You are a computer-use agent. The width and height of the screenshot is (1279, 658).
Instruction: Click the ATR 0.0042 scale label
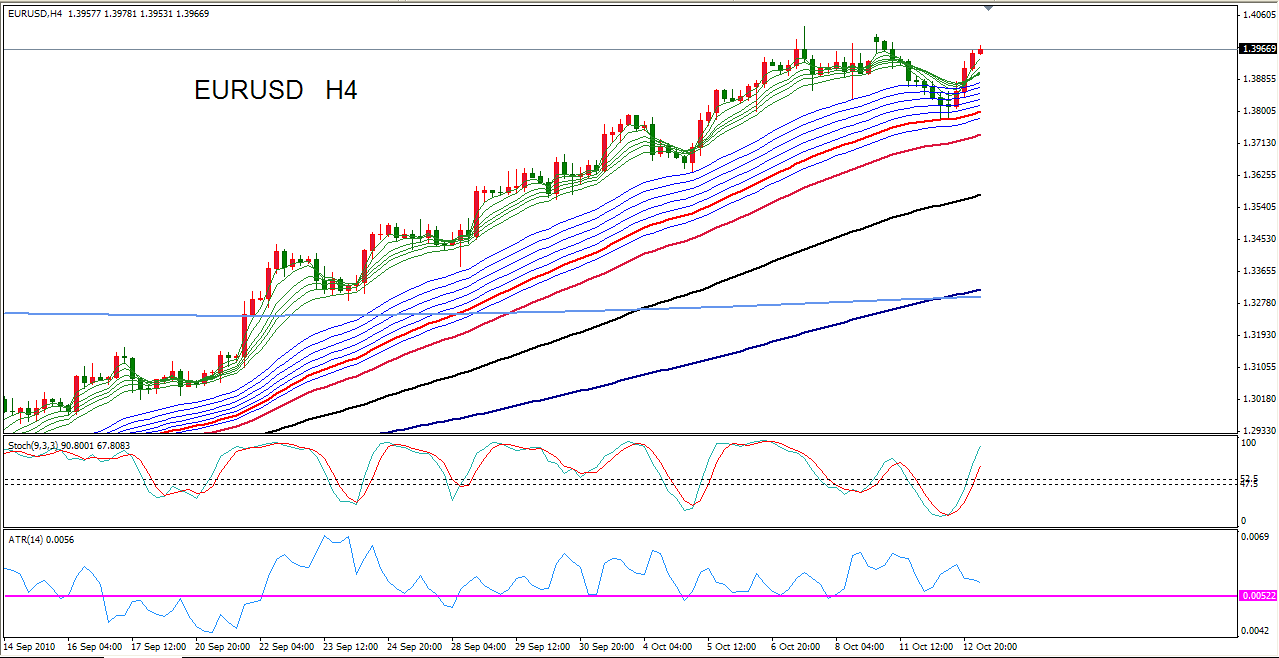[x=1254, y=630]
